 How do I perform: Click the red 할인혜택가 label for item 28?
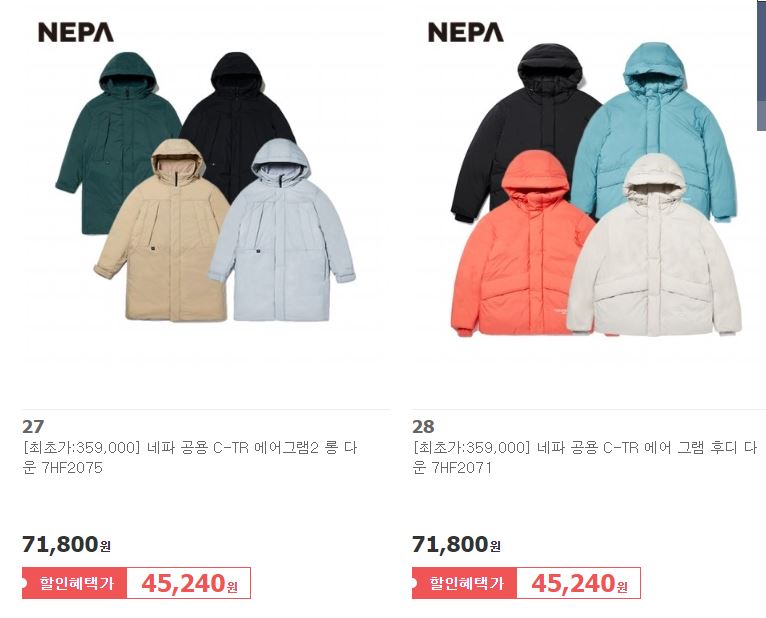[x=465, y=583]
